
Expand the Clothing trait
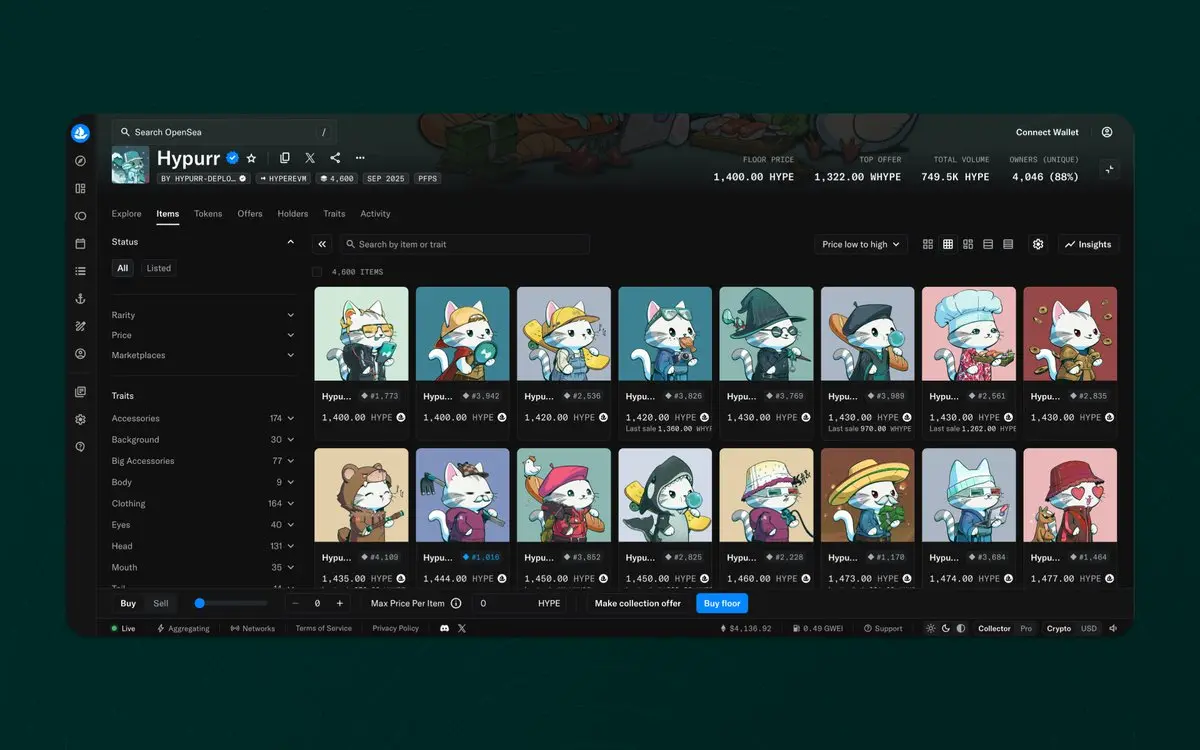click(203, 503)
